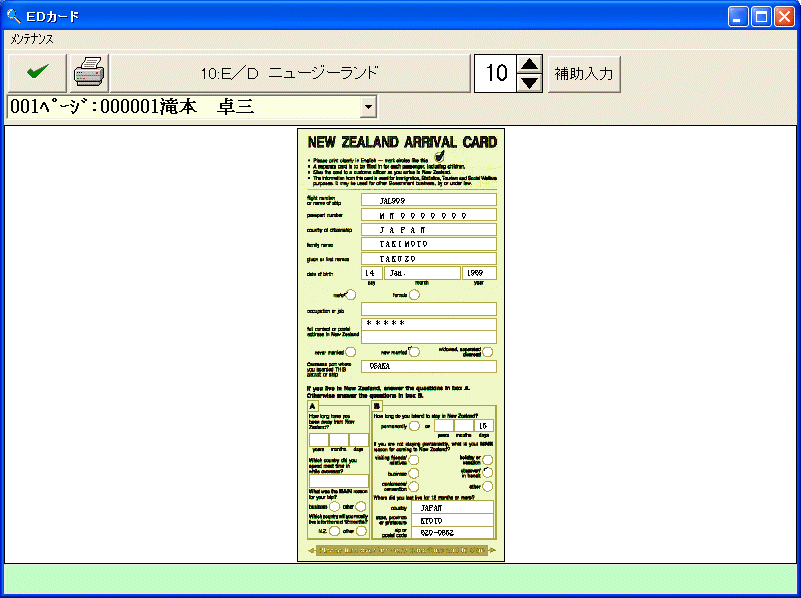The image size is (801, 598).
Task: Select the male radio circle
Action: pos(350,294)
